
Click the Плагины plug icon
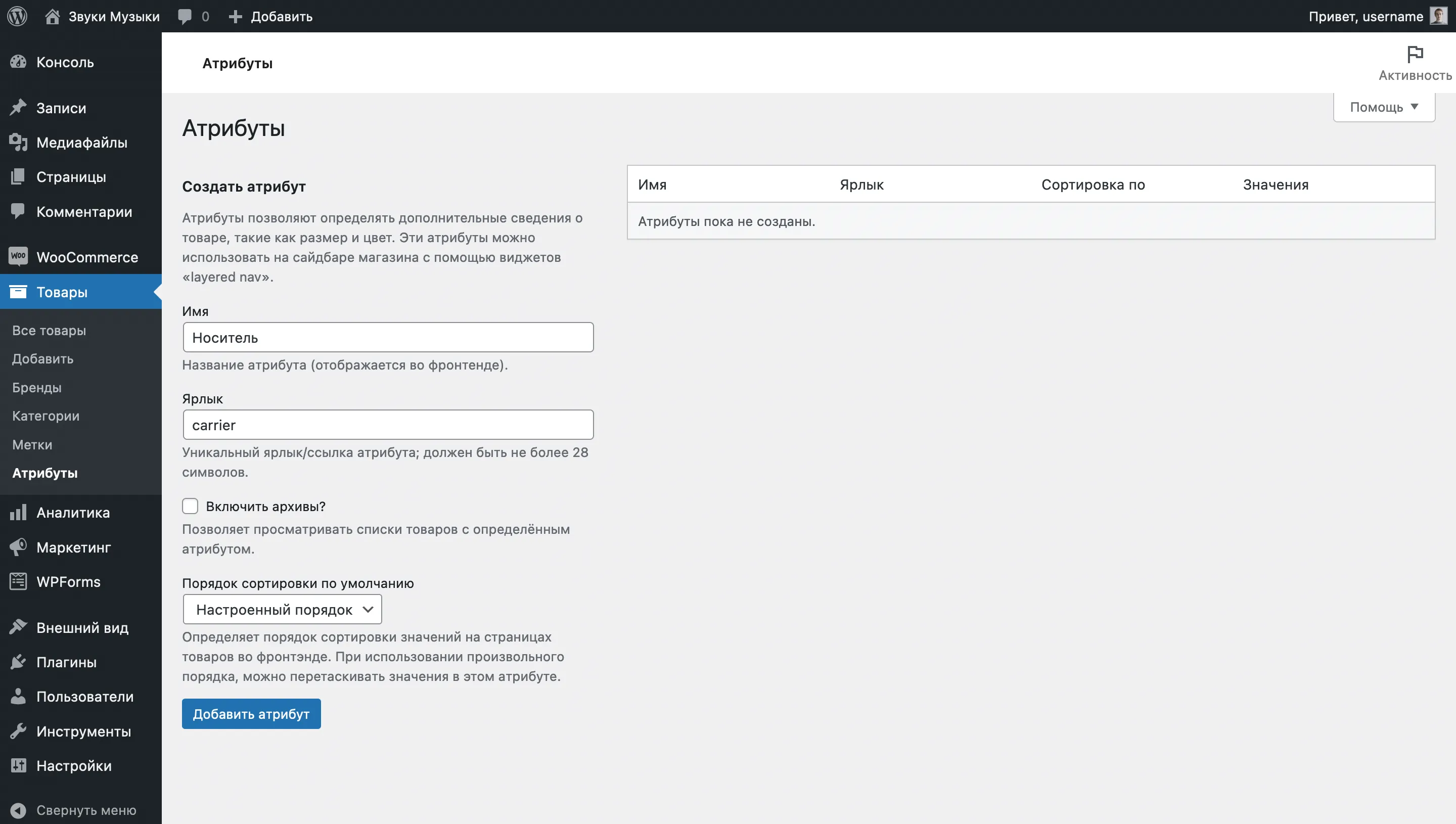[18, 662]
